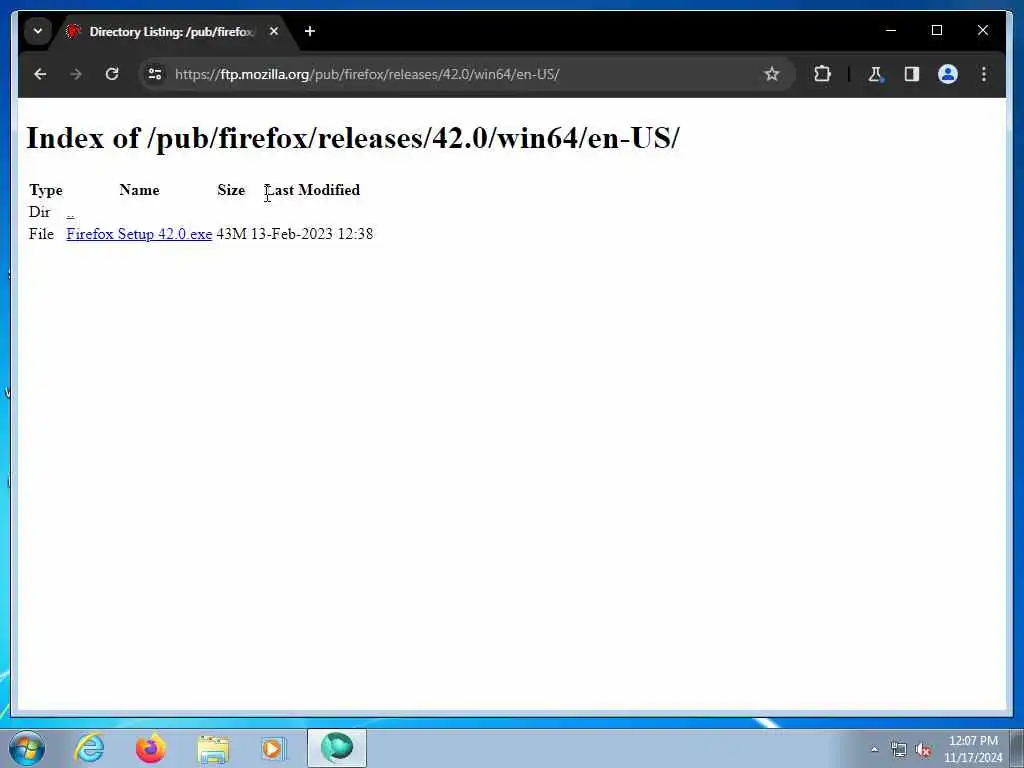The image size is (1024, 768).
Task: Click the 13-Feb-2023 12:38 date
Action: [x=312, y=234]
